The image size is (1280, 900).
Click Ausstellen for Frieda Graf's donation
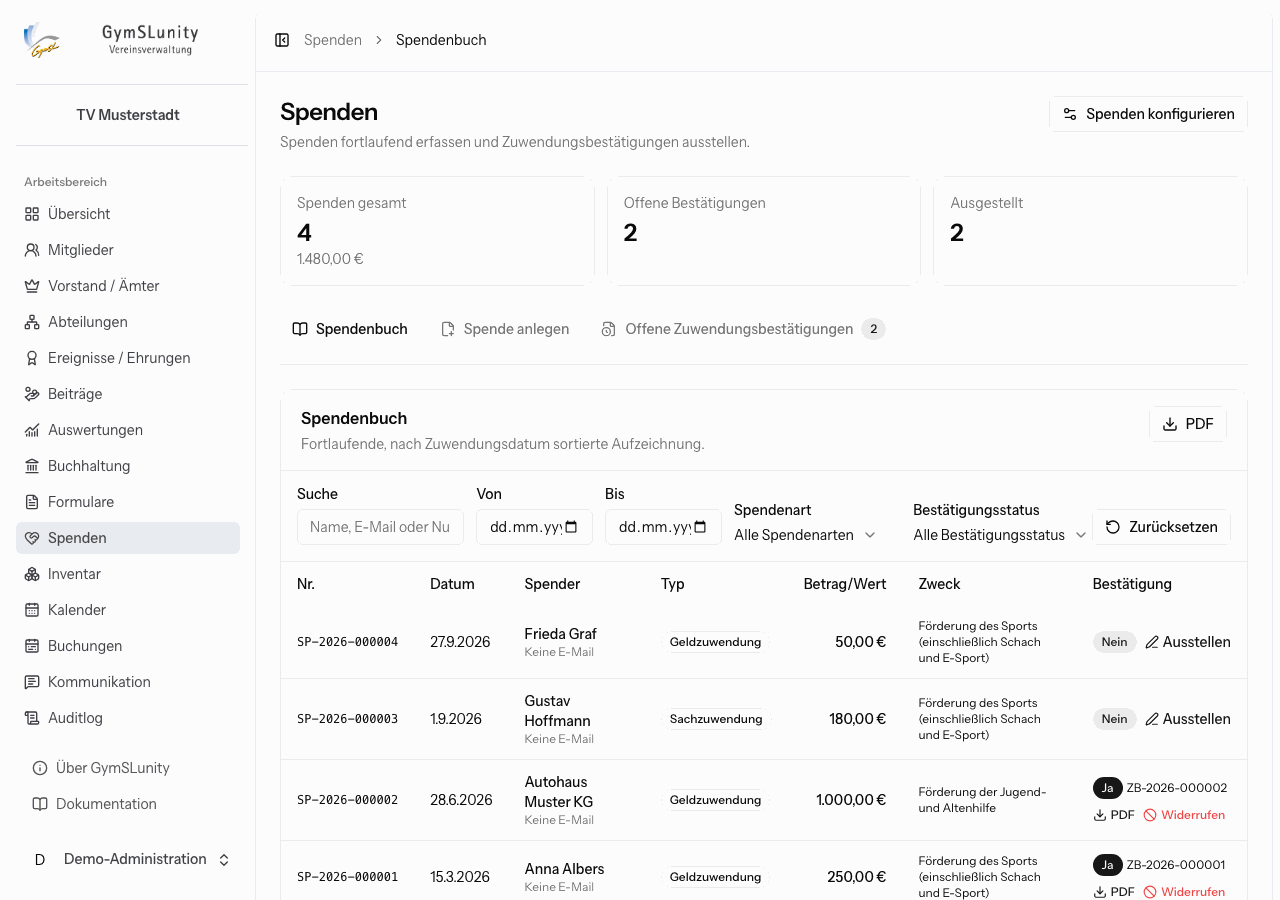coord(1188,642)
